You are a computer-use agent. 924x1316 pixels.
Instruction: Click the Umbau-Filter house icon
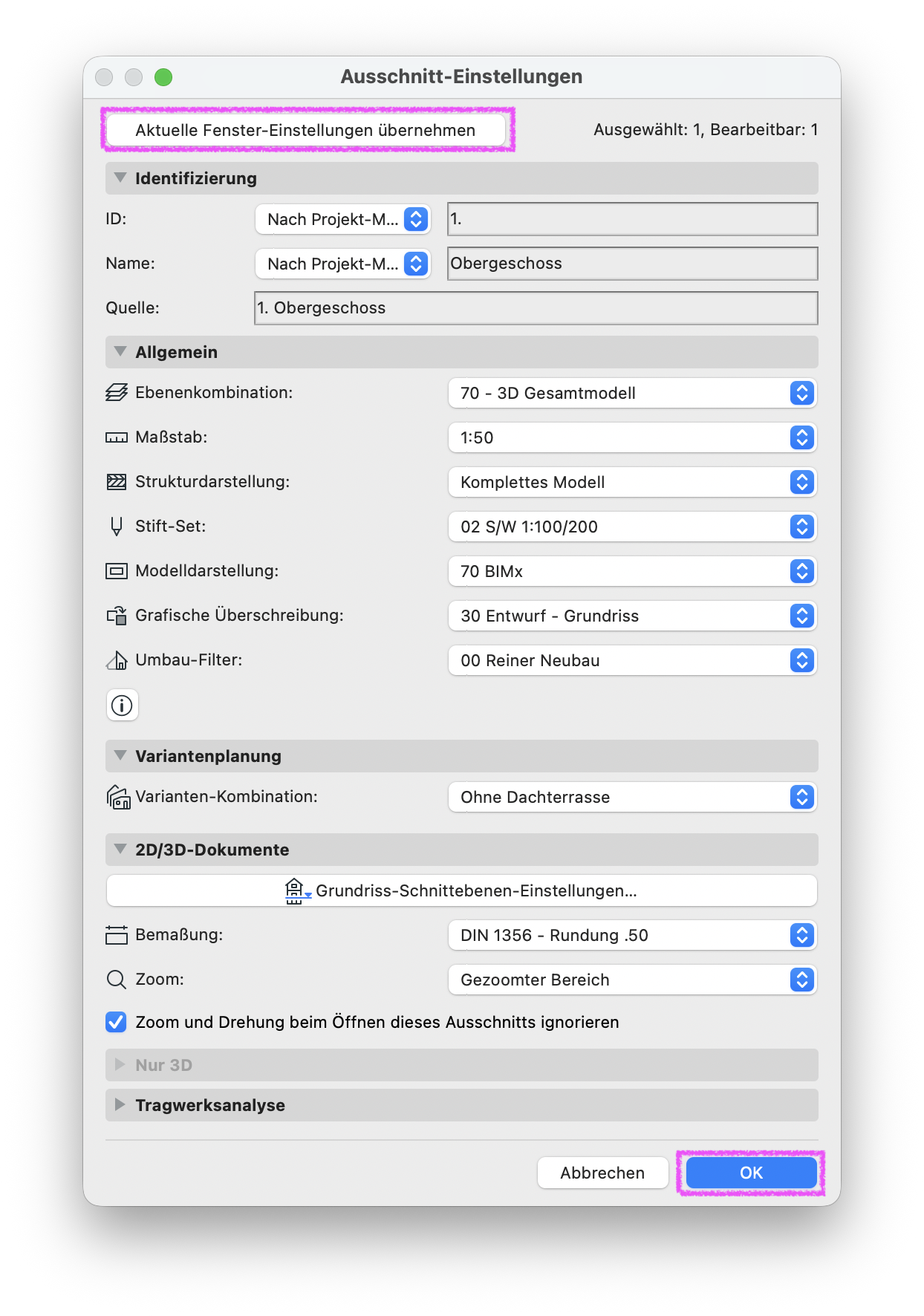point(117,659)
